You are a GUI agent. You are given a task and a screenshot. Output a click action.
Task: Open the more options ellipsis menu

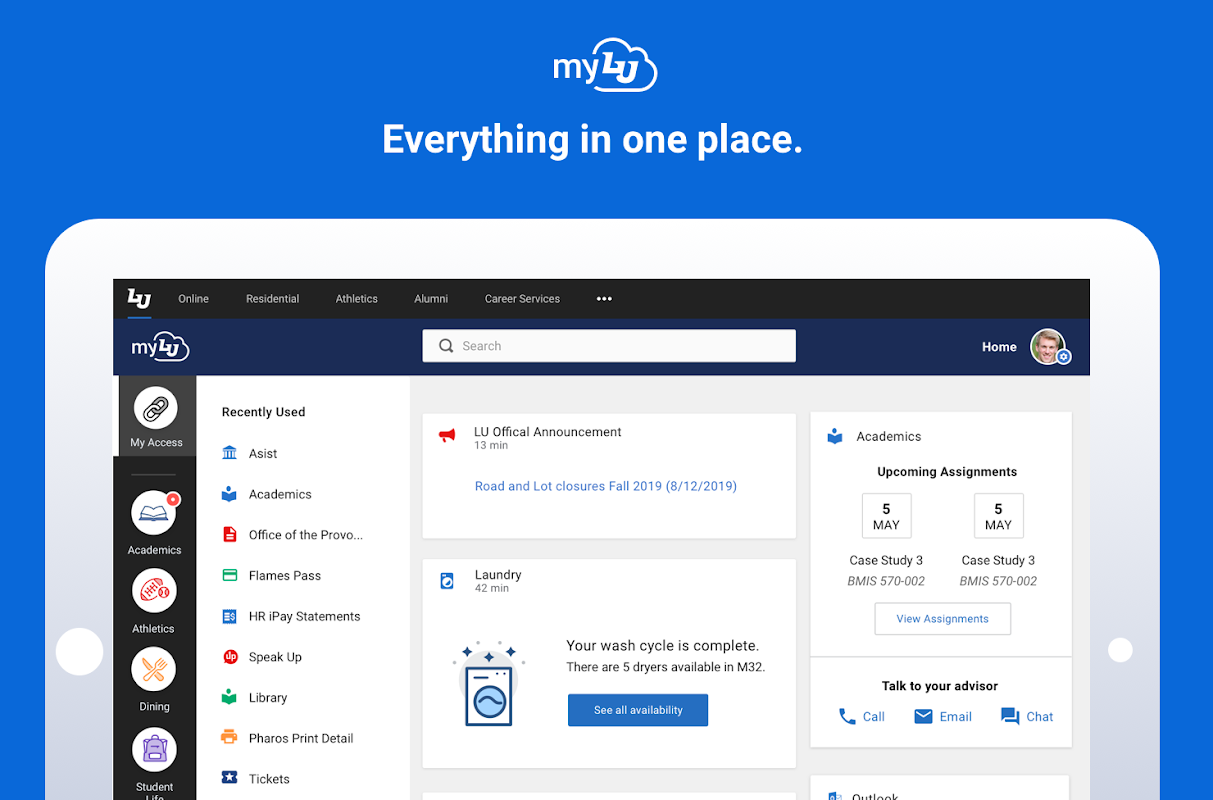(604, 298)
